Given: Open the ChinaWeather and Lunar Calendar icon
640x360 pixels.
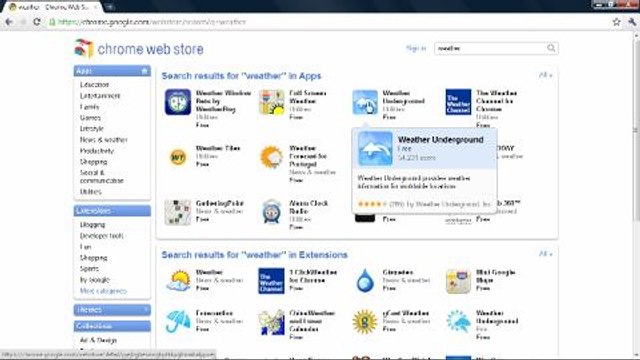Looking at the screenshot, I should point(271,322).
